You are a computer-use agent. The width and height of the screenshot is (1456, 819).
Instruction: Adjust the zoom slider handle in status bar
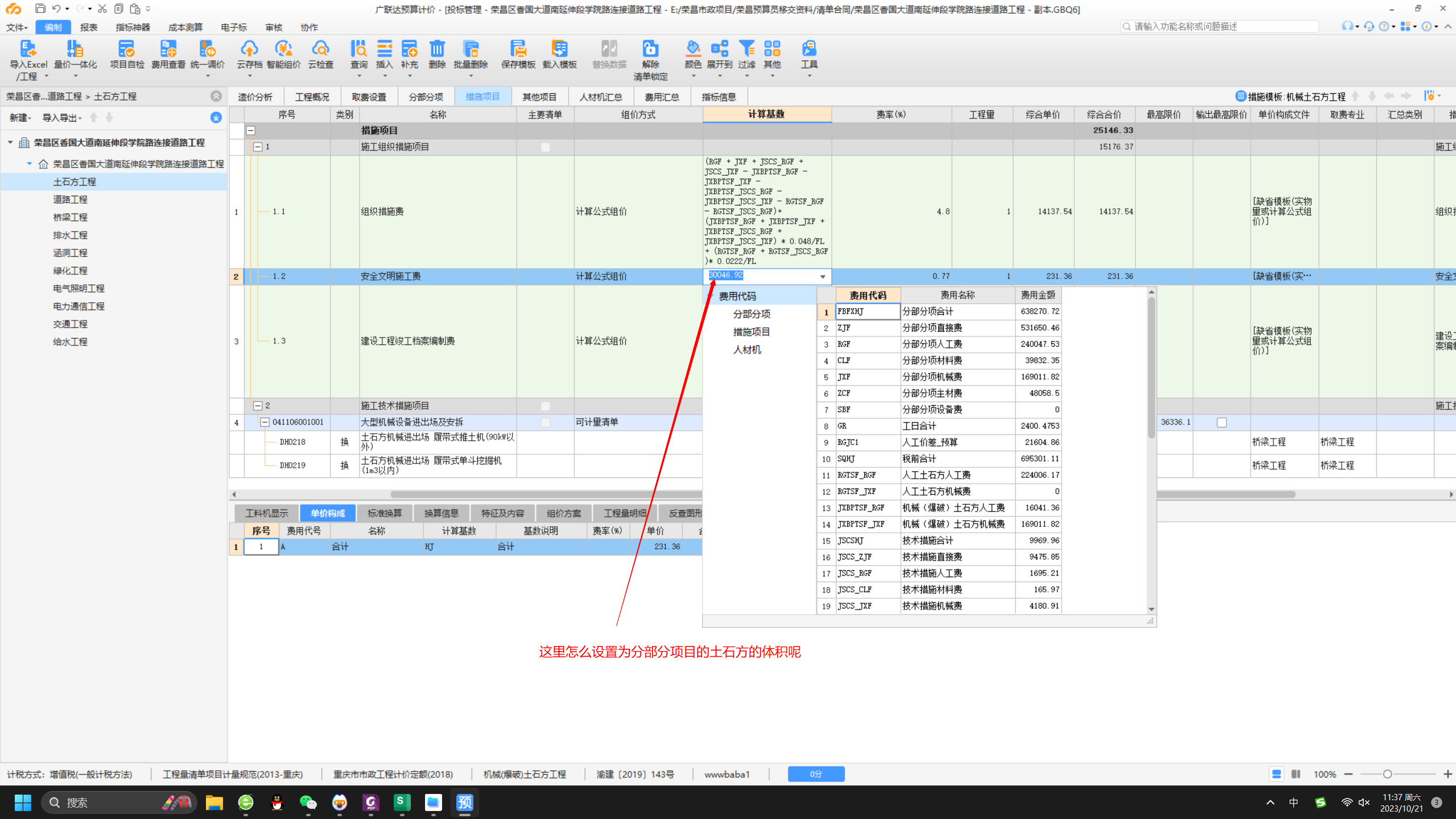(1387, 774)
